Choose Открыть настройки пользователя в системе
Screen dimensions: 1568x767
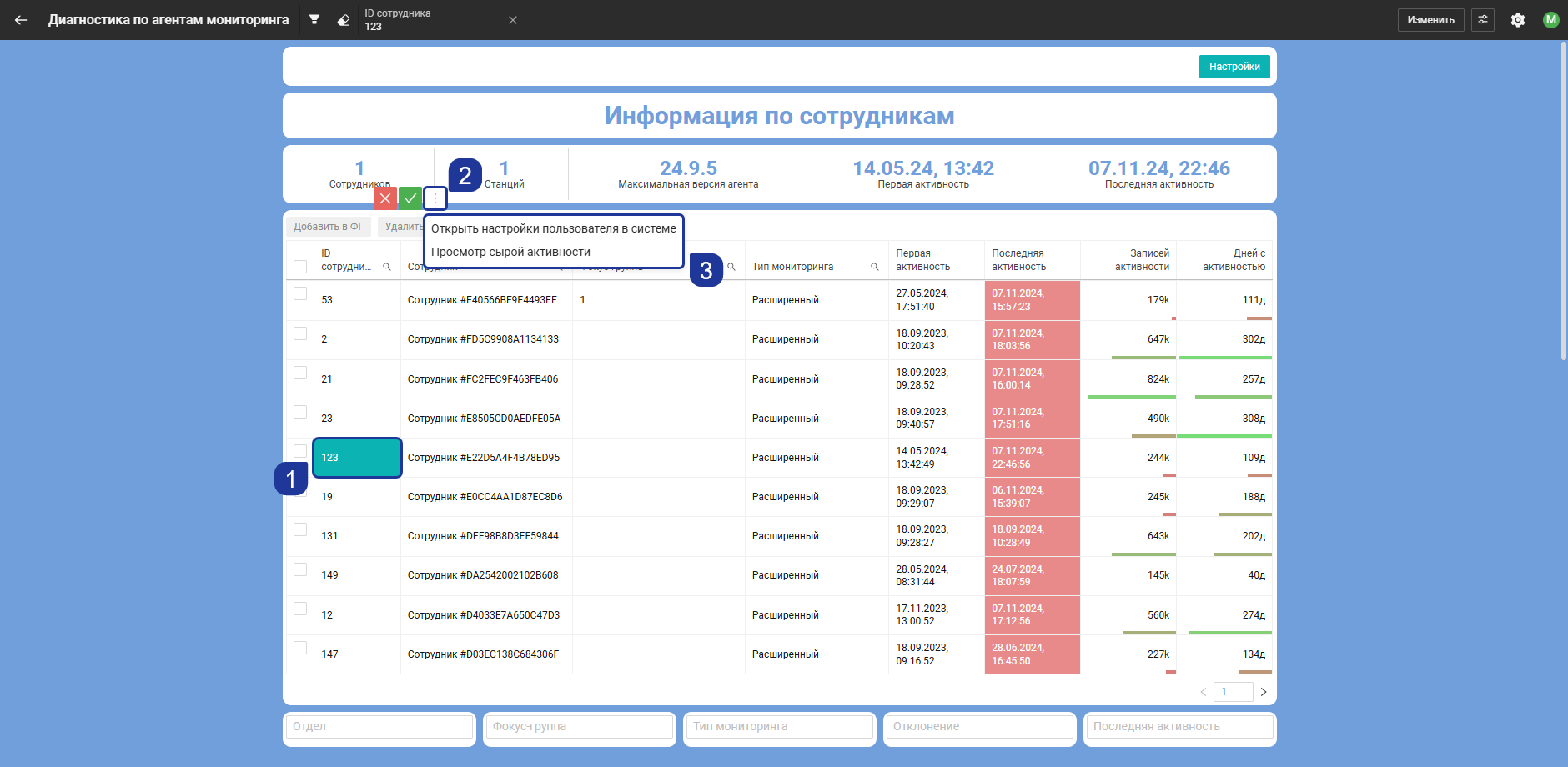(554, 228)
